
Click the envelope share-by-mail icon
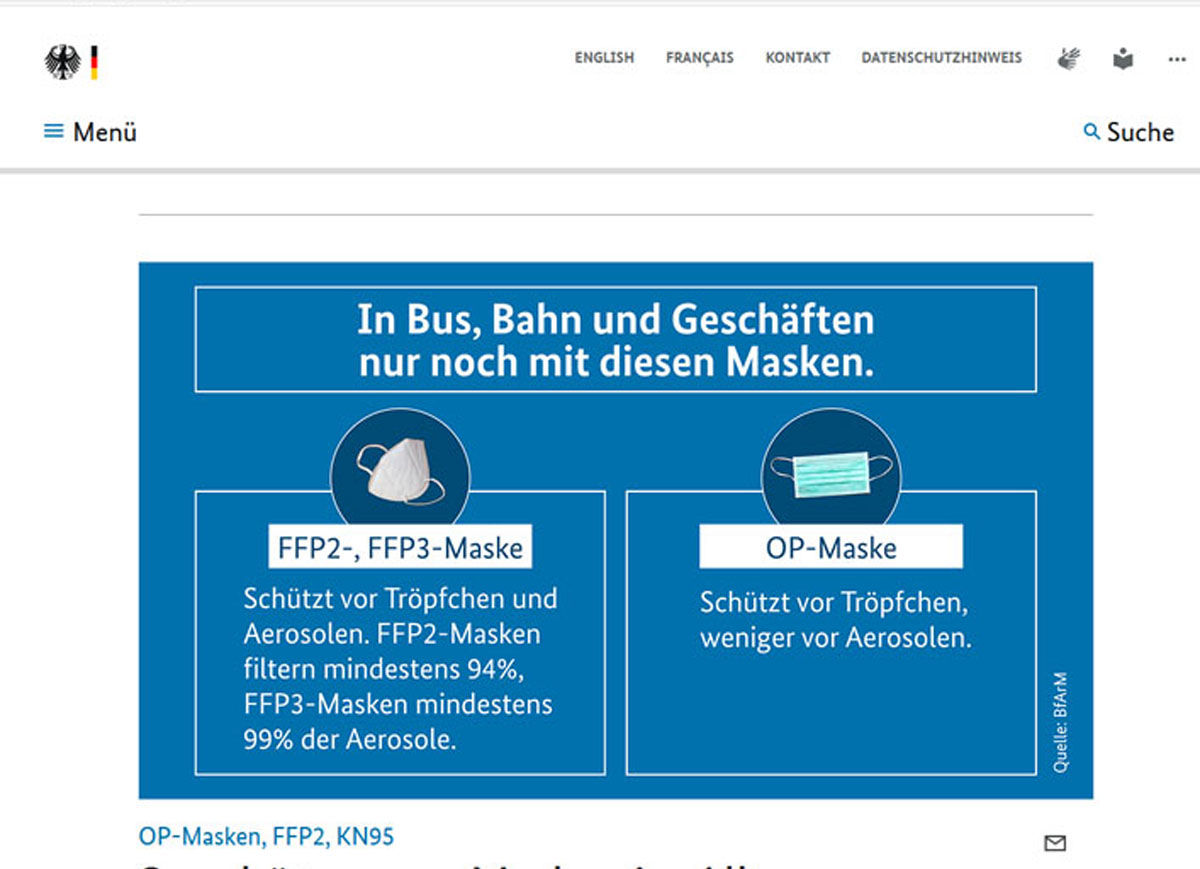[1054, 844]
